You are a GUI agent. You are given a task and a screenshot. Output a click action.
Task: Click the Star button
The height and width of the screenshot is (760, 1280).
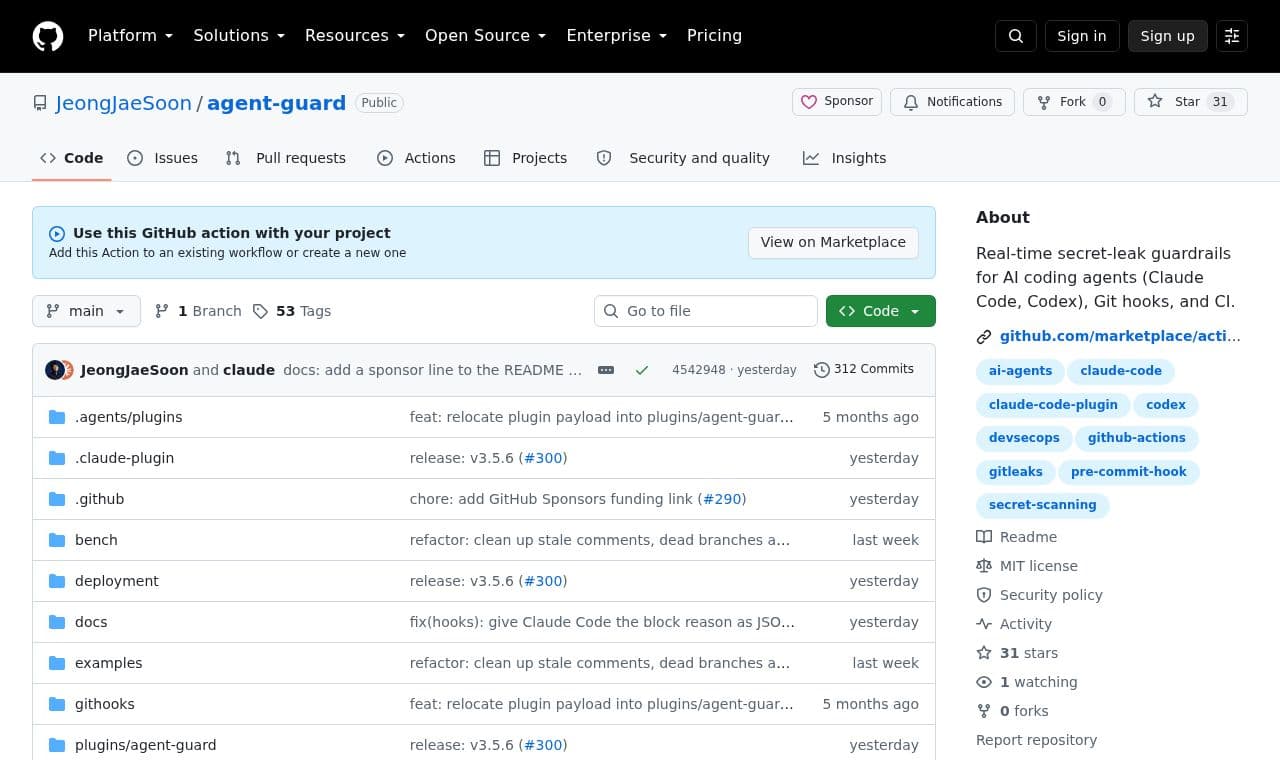1190,102
